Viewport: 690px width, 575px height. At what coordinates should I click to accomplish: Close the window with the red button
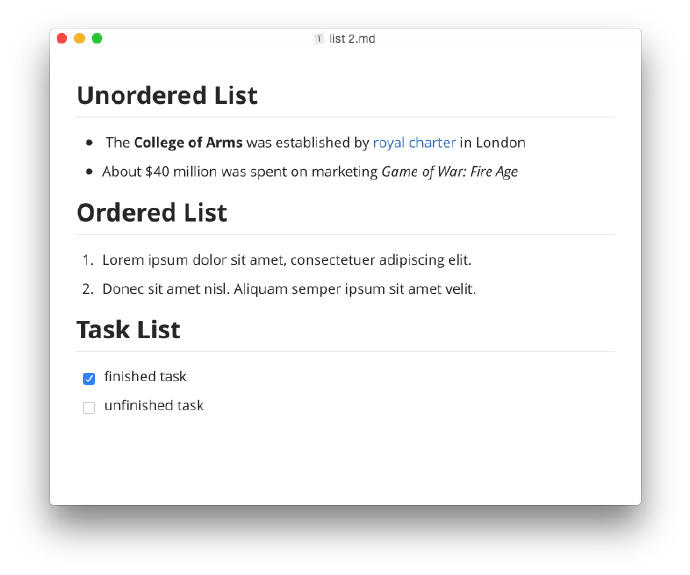(62, 39)
